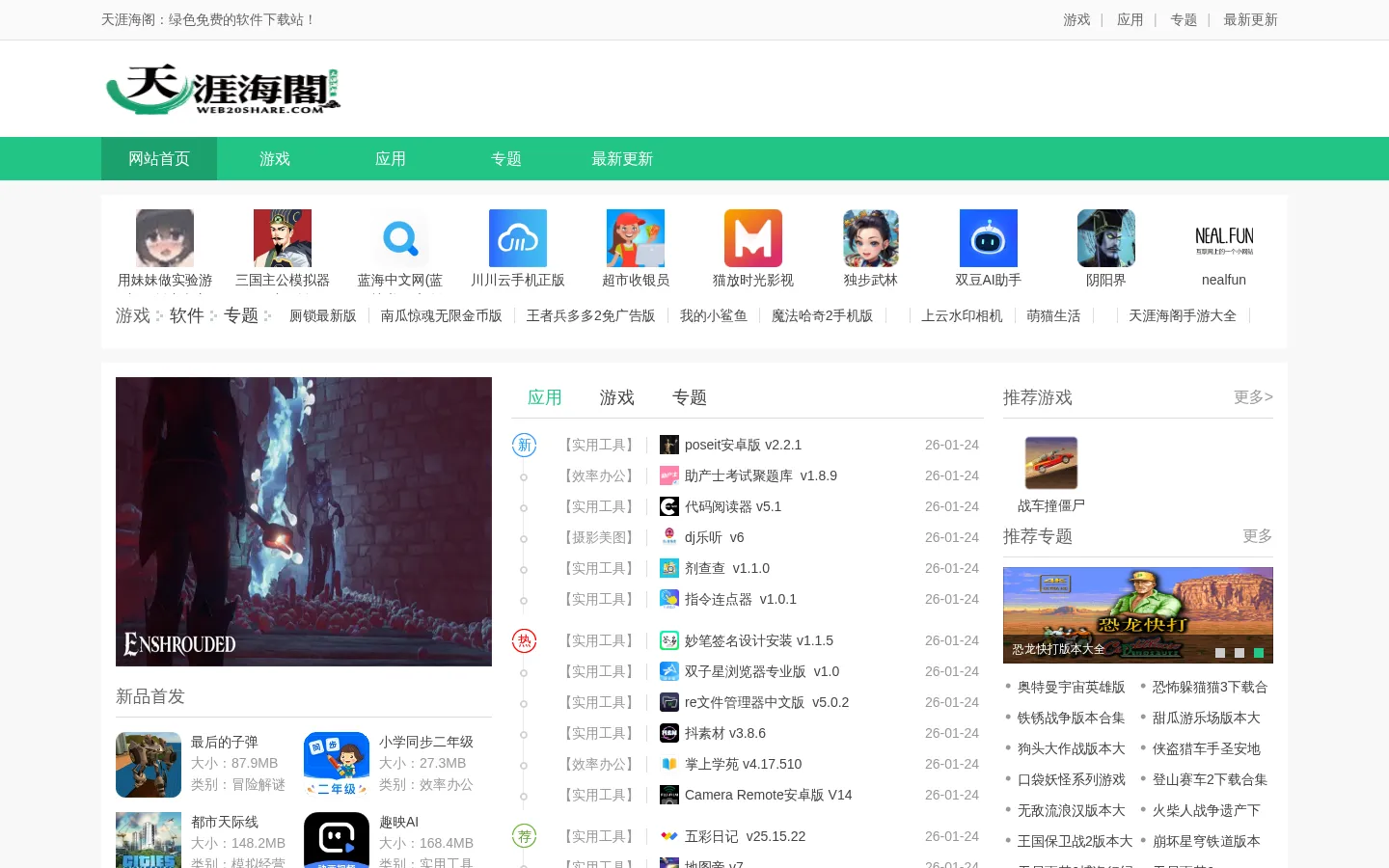Click 更多 beside 推荐专题
This screenshot has width=1389, height=868.
1258,536
